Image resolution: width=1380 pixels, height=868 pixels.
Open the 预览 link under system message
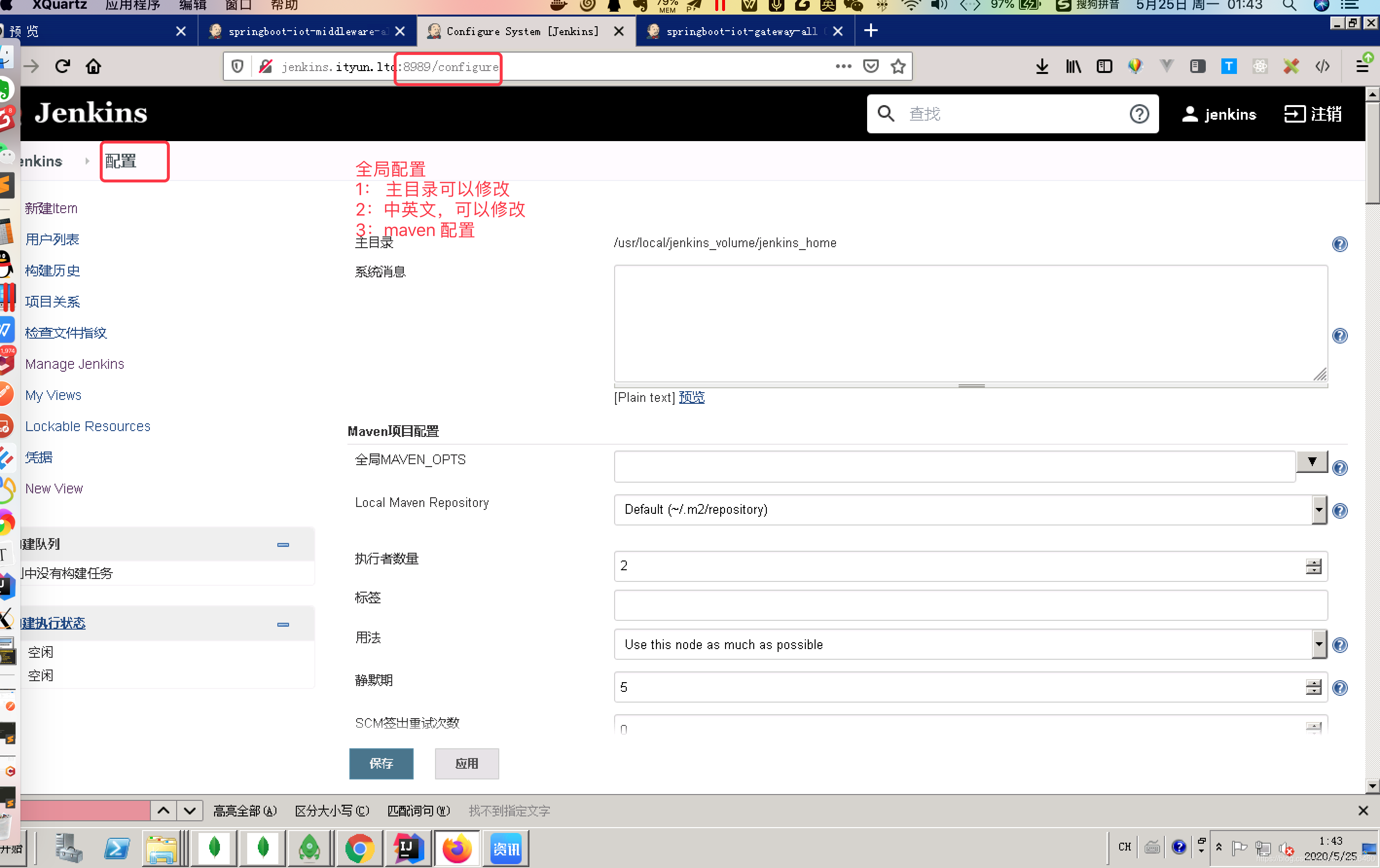click(x=691, y=397)
